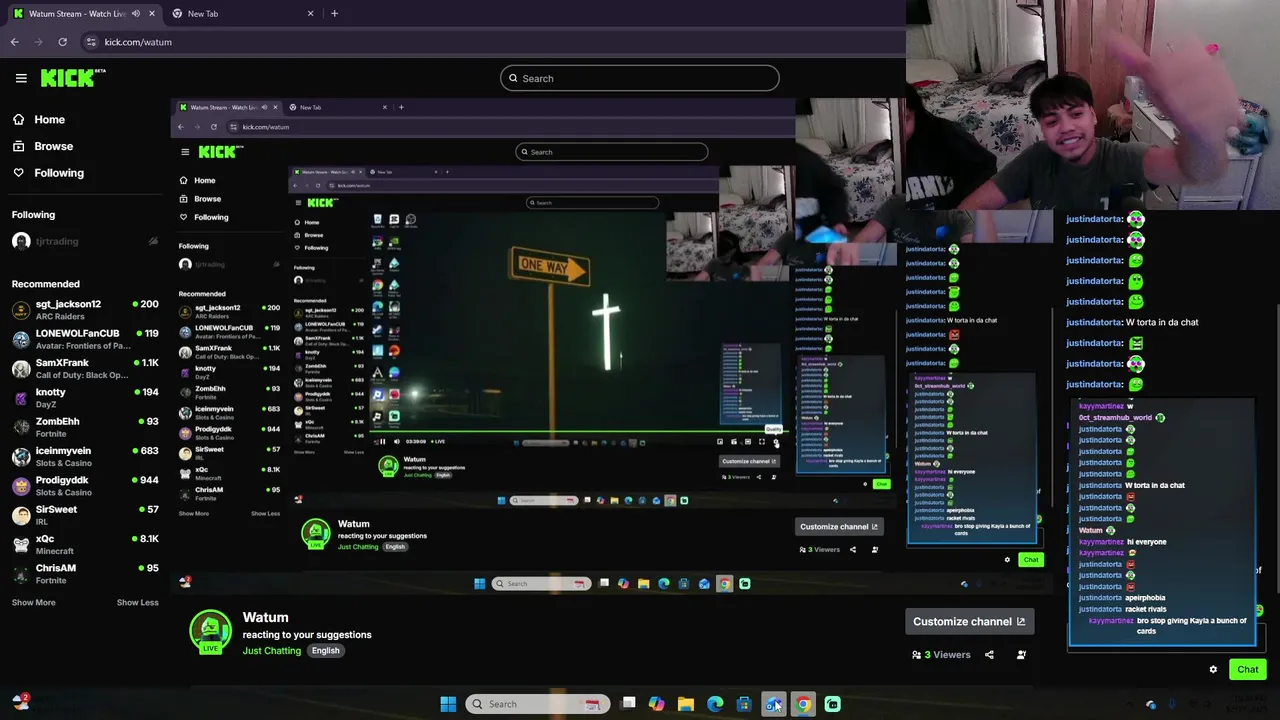Open LONEWOLFanCUB channel in outermost list

(x=85, y=339)
